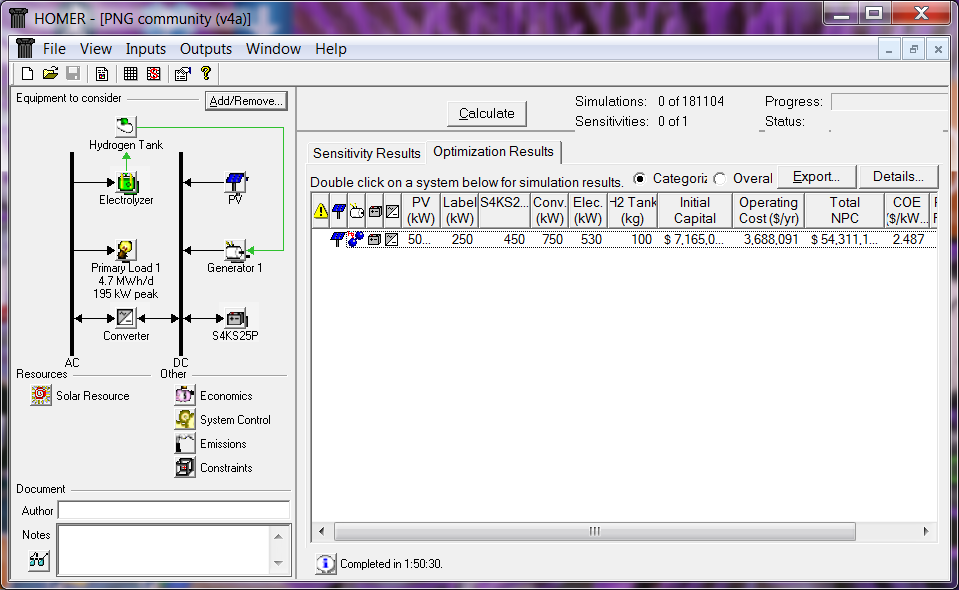
Task: Open a file using the folder icon
Action: [x=50, y=74]
